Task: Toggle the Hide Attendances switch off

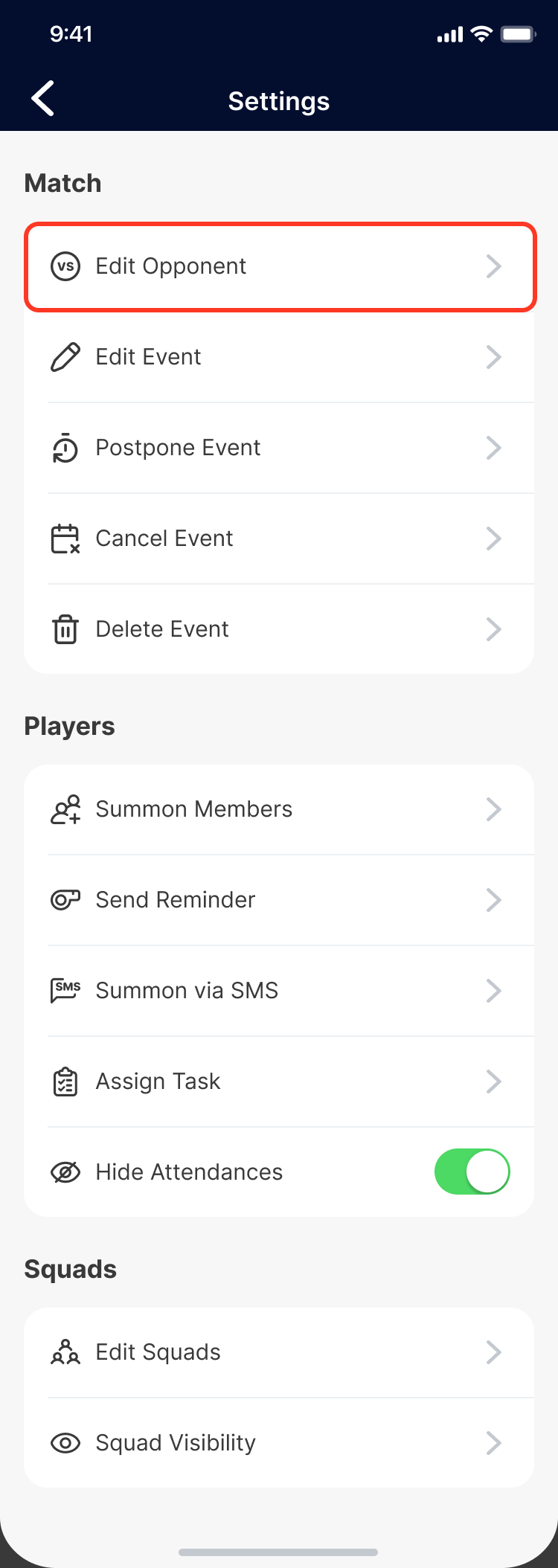Action: pos(472,1172)
